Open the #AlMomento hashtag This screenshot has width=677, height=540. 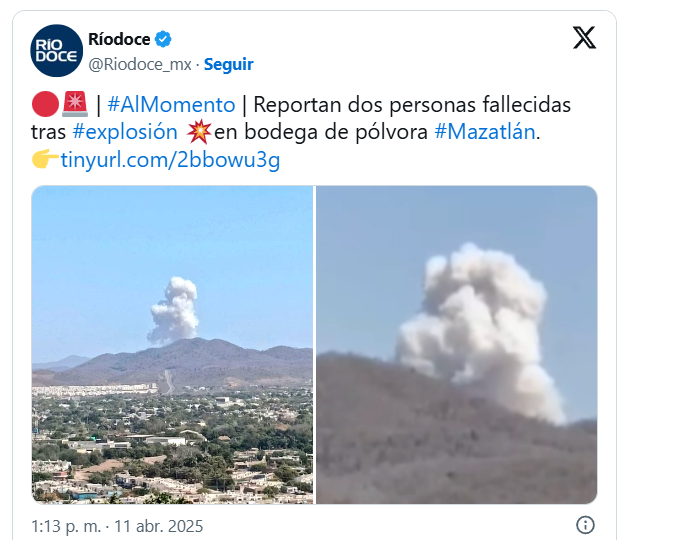(171, 104)
